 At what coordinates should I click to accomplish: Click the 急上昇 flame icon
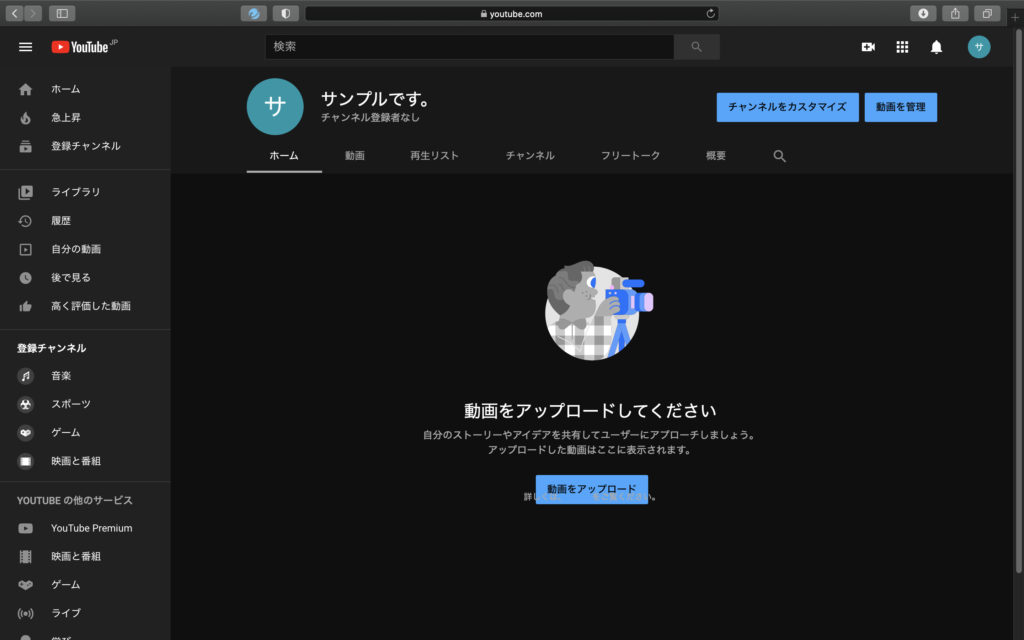[x=25, y=118]
